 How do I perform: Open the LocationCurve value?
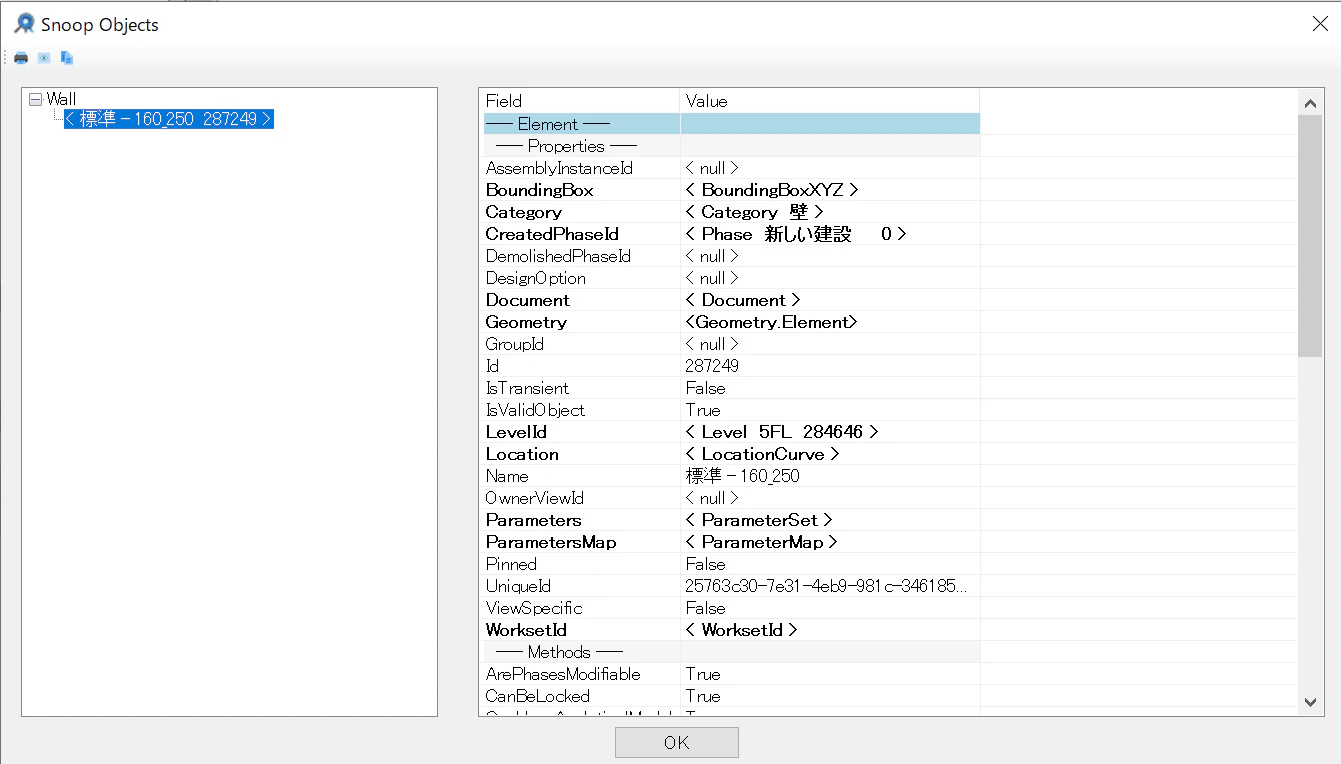(x=762, y=454)
